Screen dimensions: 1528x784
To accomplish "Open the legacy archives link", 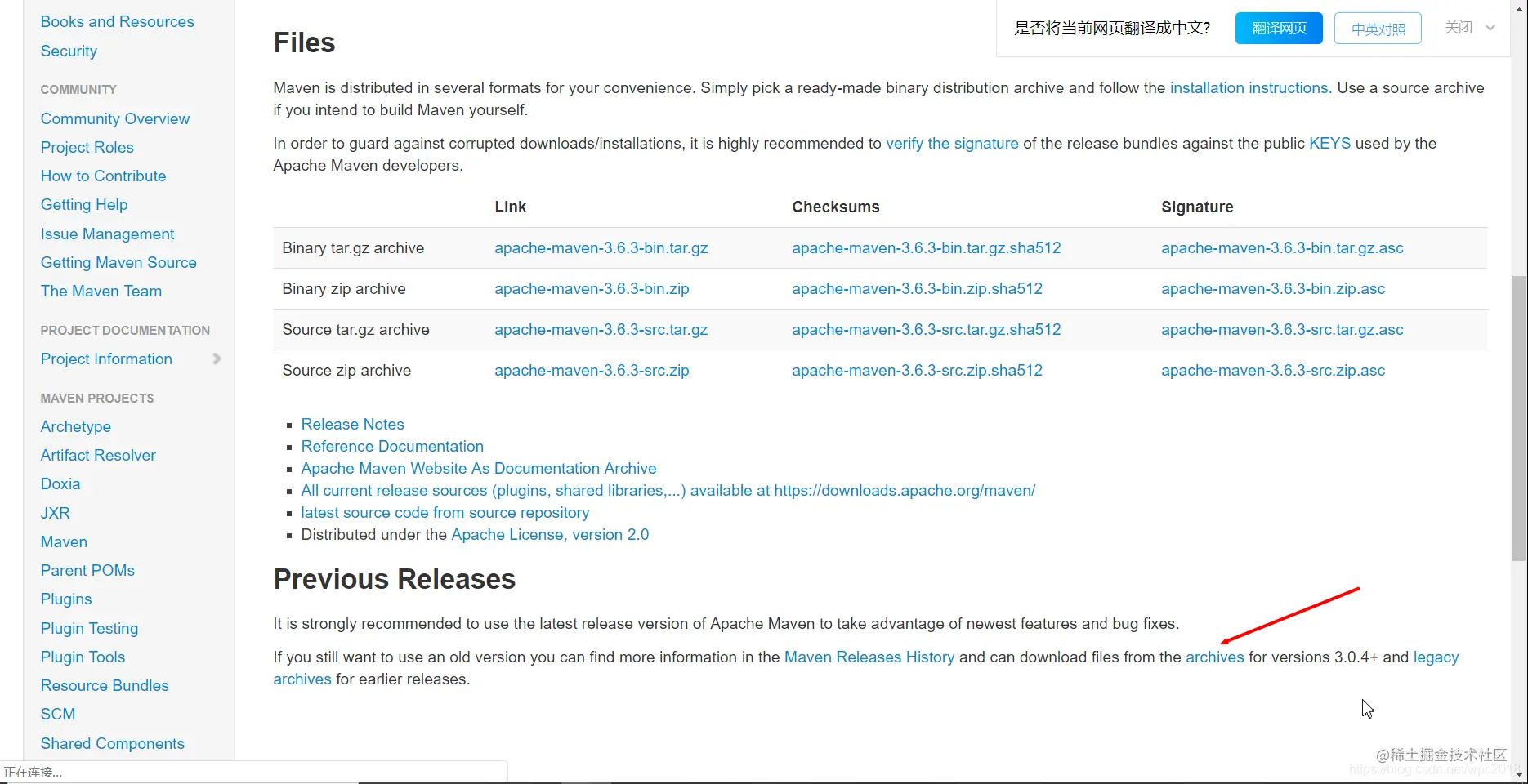I will click(1436, 657).
